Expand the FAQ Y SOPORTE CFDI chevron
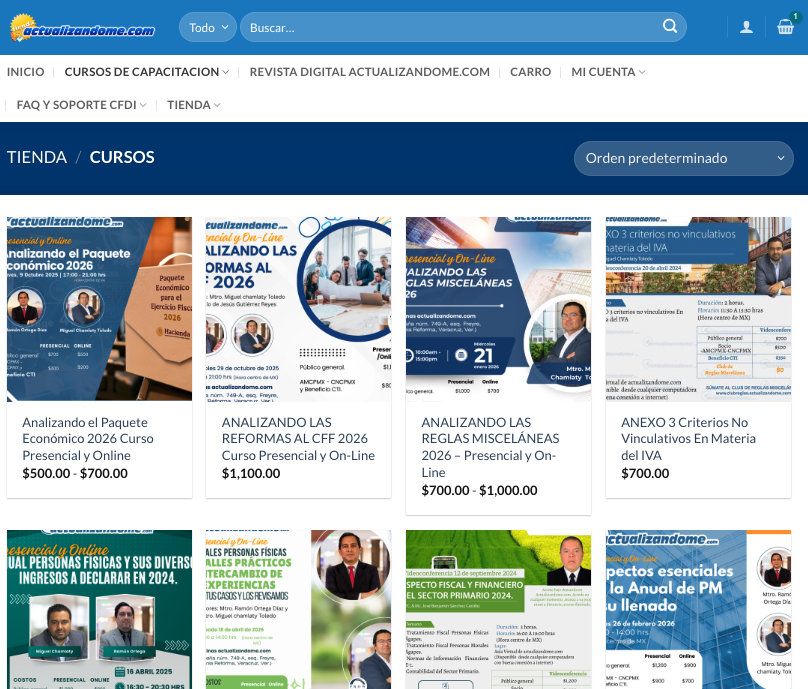This screenshot has width=808, height=689. point(143,105)
